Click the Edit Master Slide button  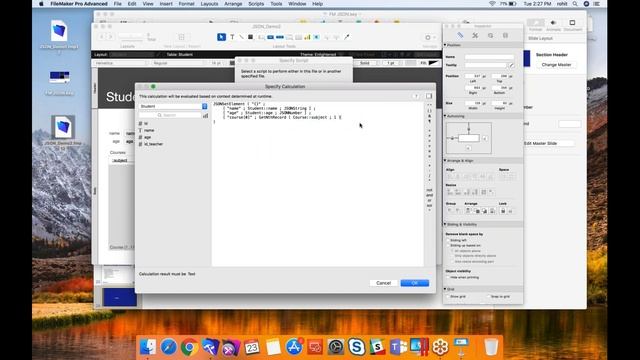tap(548, 143)
